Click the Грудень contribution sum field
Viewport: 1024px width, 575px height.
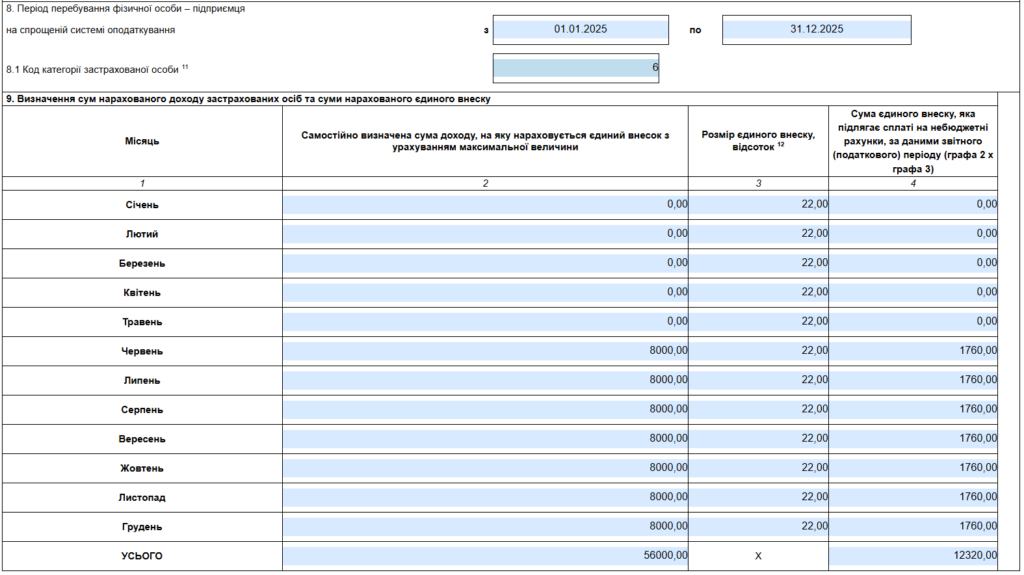[x=913, y=526]
